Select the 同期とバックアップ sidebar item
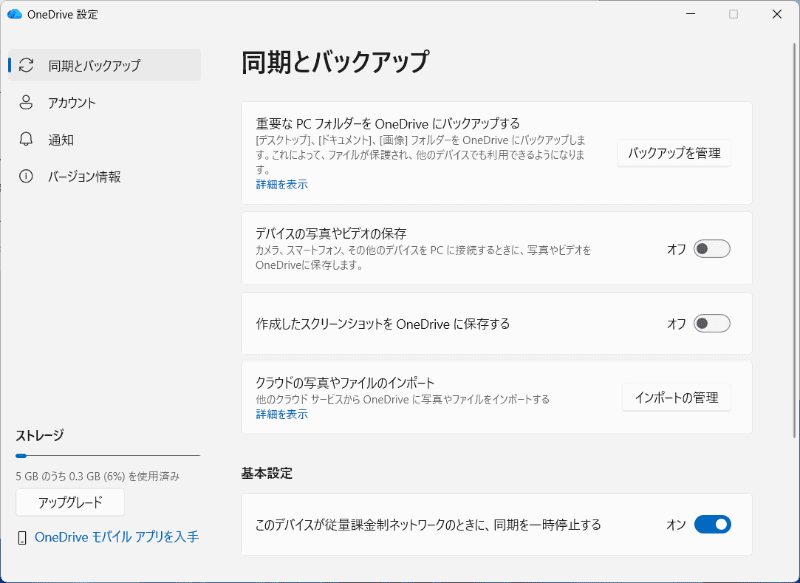 (95, 65)
